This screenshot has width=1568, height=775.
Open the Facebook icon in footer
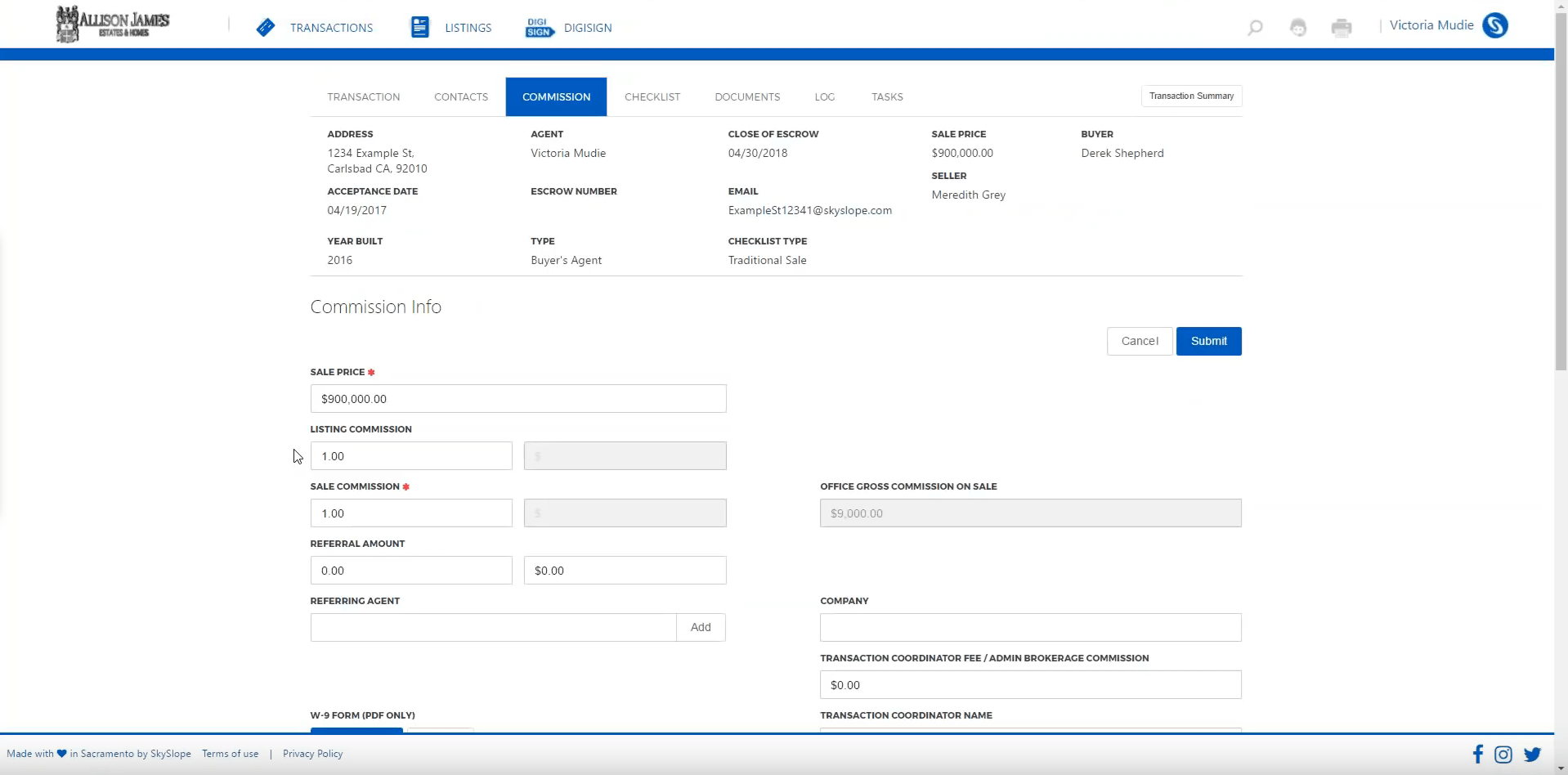pos(1477,754)
